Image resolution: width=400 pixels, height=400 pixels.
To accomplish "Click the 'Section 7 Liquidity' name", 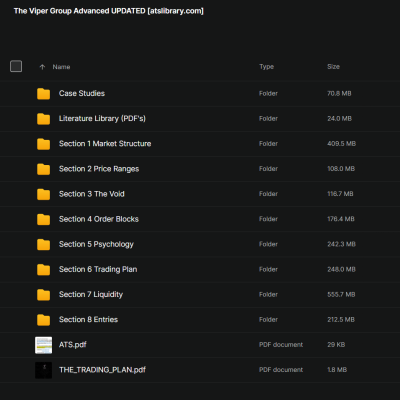I will pos(91,295).
